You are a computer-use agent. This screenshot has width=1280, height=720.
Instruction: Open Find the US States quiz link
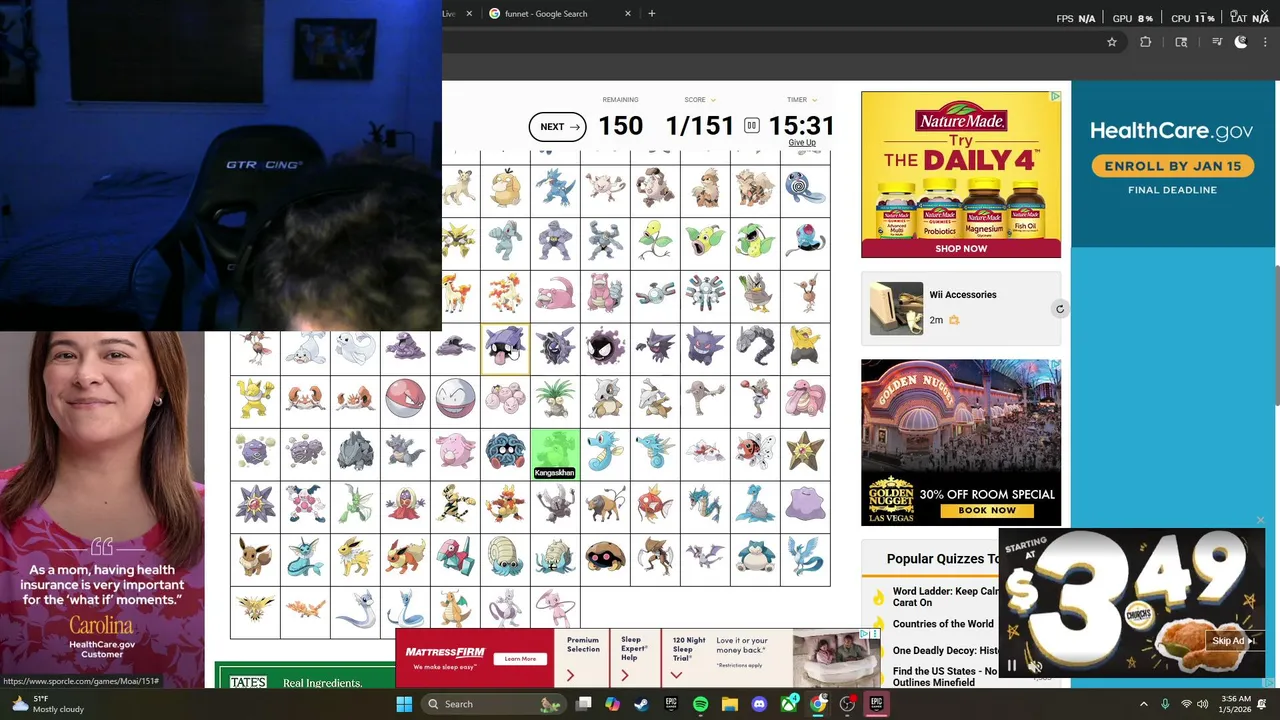[946, 677]
